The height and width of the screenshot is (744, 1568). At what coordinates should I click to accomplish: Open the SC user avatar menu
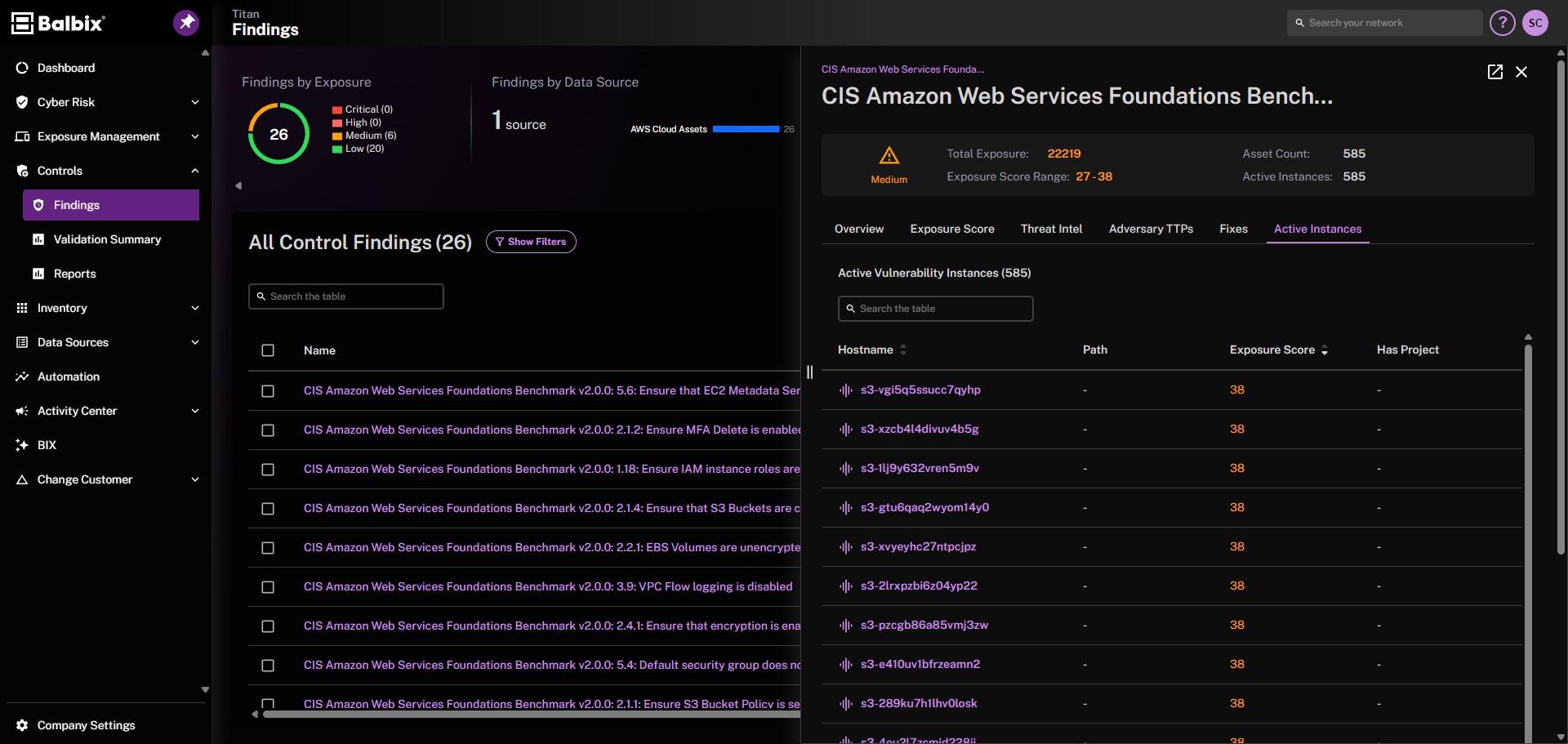[x=1535, y=23]
